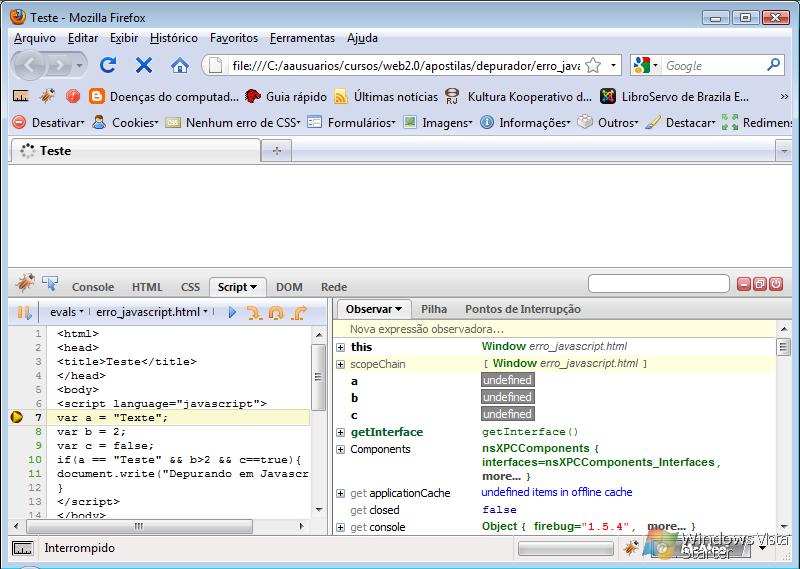Step into the next function call
The image size is (800, 569).
(x=254, y=312)
